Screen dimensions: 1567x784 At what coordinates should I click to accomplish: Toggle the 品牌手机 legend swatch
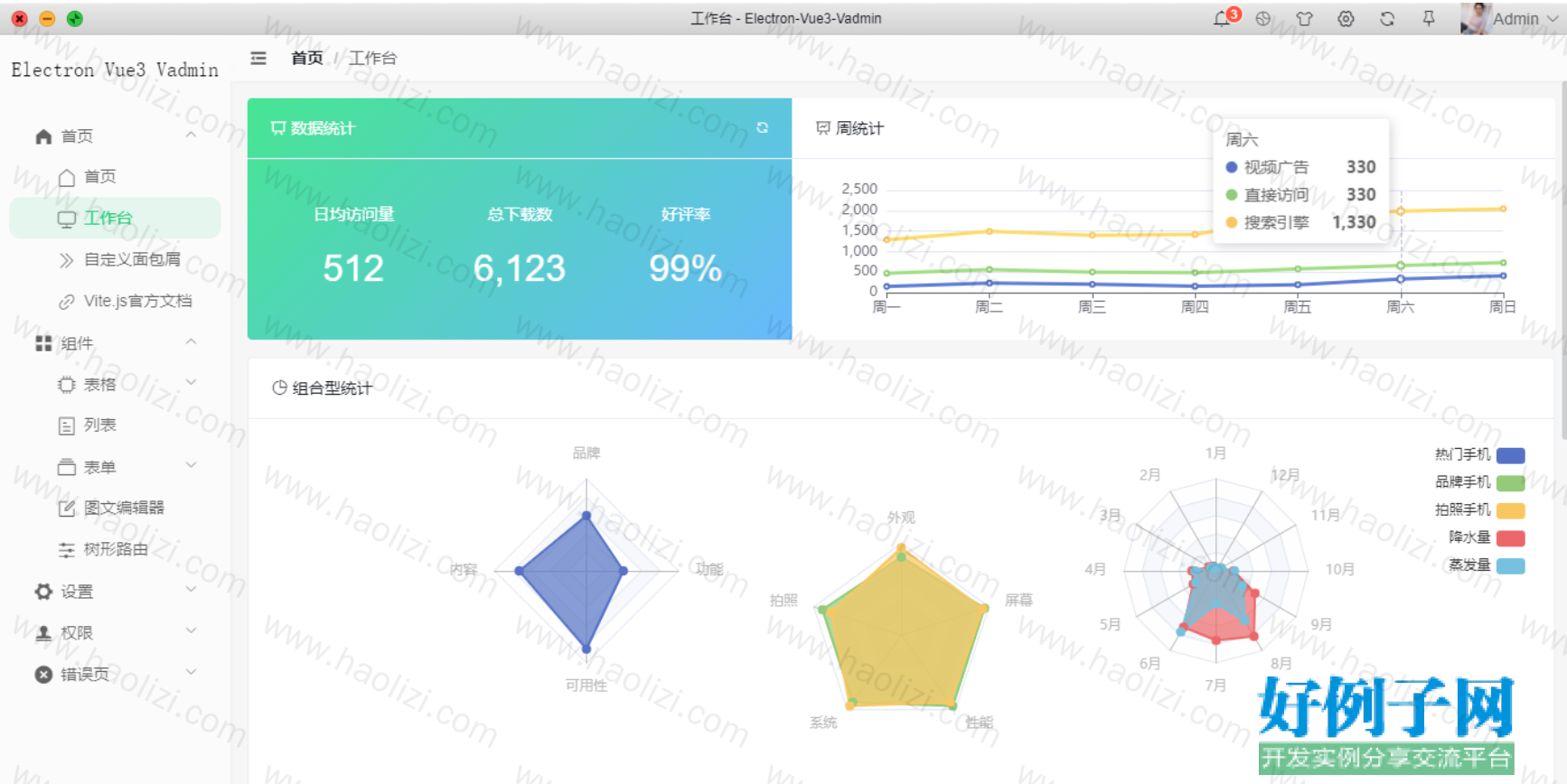pyautogui.click(x=1511, y=483)
